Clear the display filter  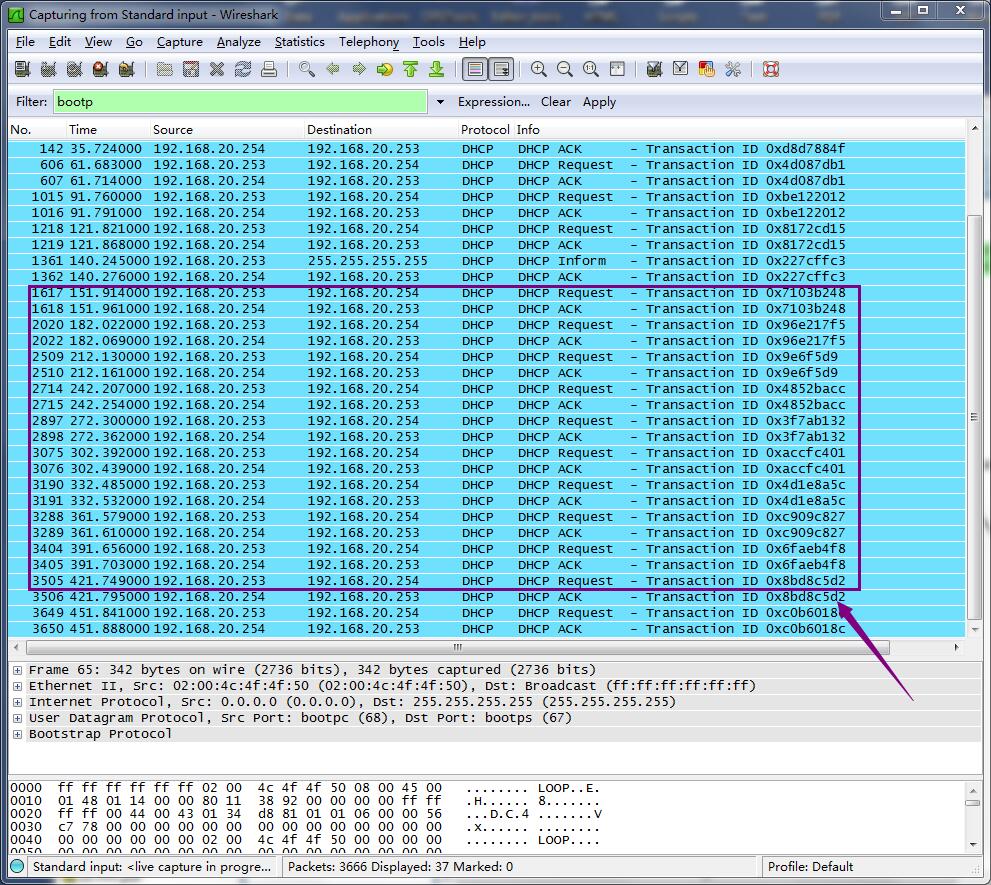(x=556, y=102)
